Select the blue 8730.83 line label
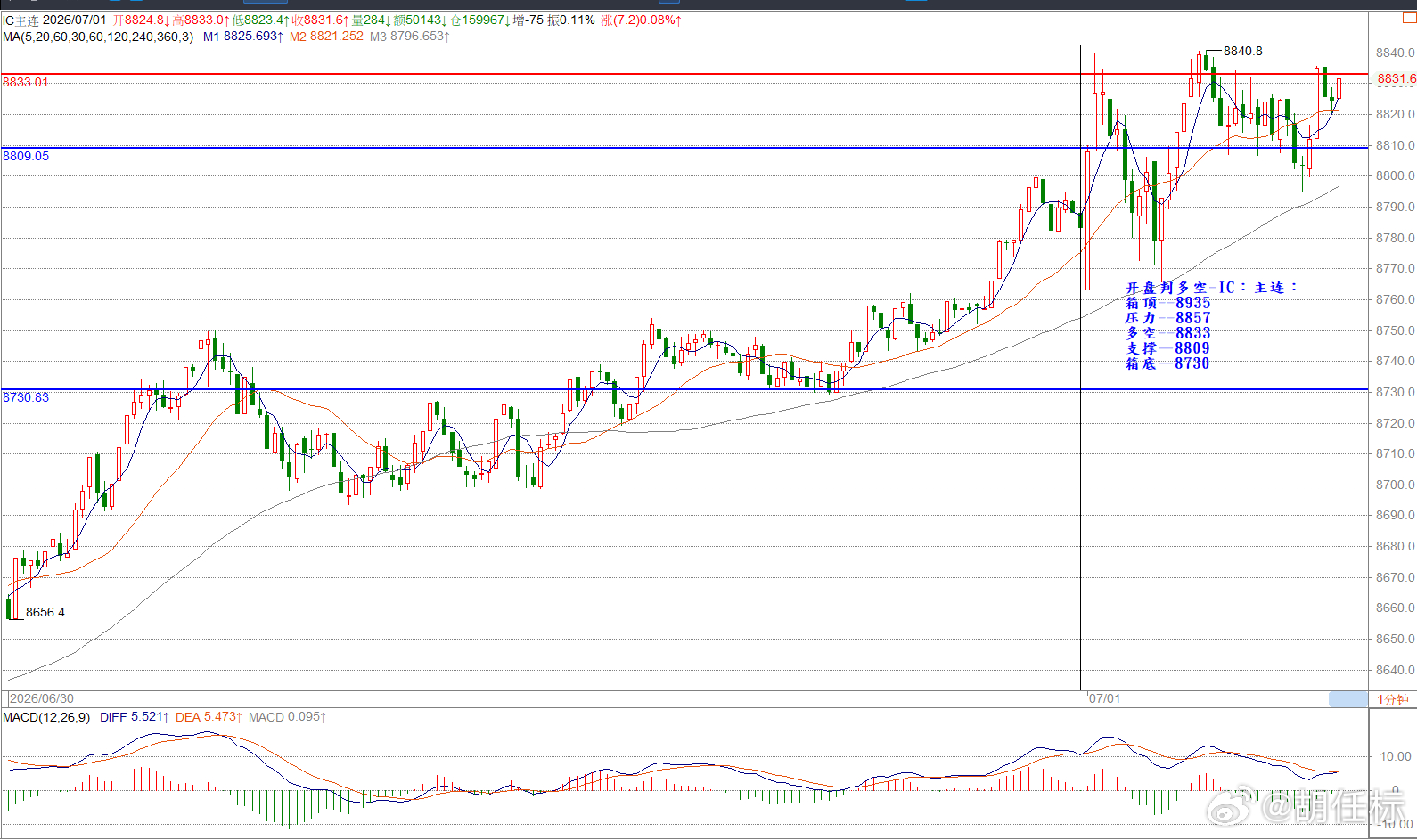 (x=26, y=397)
